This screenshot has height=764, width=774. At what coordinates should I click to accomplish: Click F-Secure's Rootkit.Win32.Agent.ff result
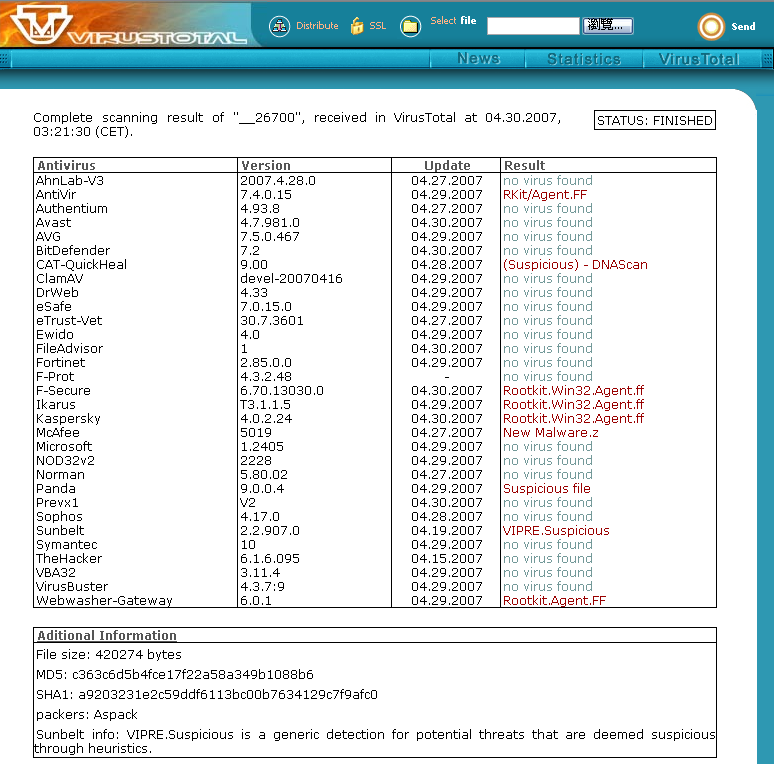573,390
